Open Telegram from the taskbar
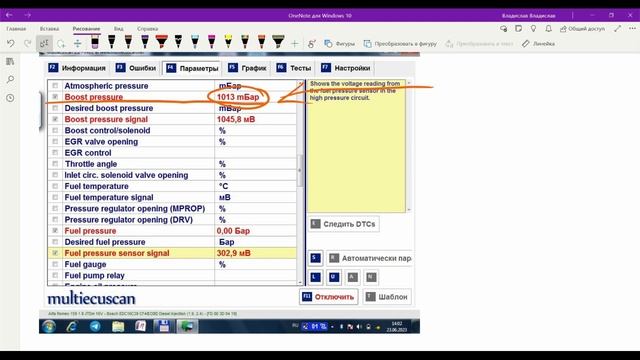Screen dimensions: 640x360 (95, 327)
